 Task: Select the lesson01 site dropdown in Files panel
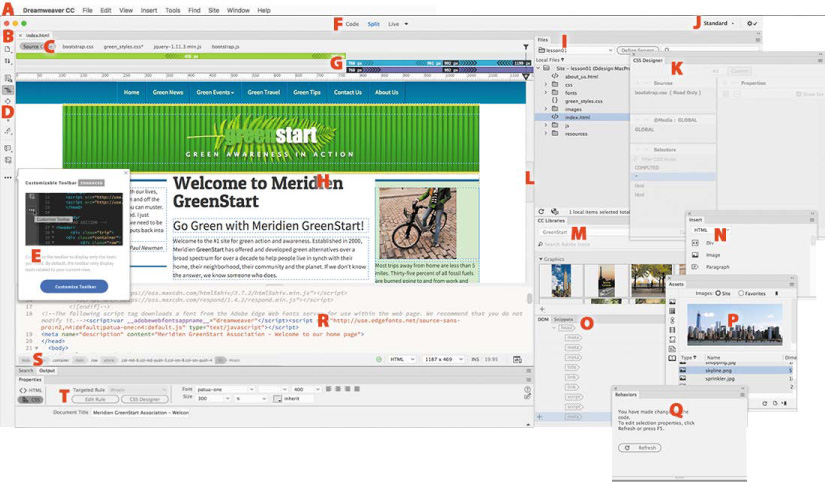pyautogui.click(x=576, y=51)
